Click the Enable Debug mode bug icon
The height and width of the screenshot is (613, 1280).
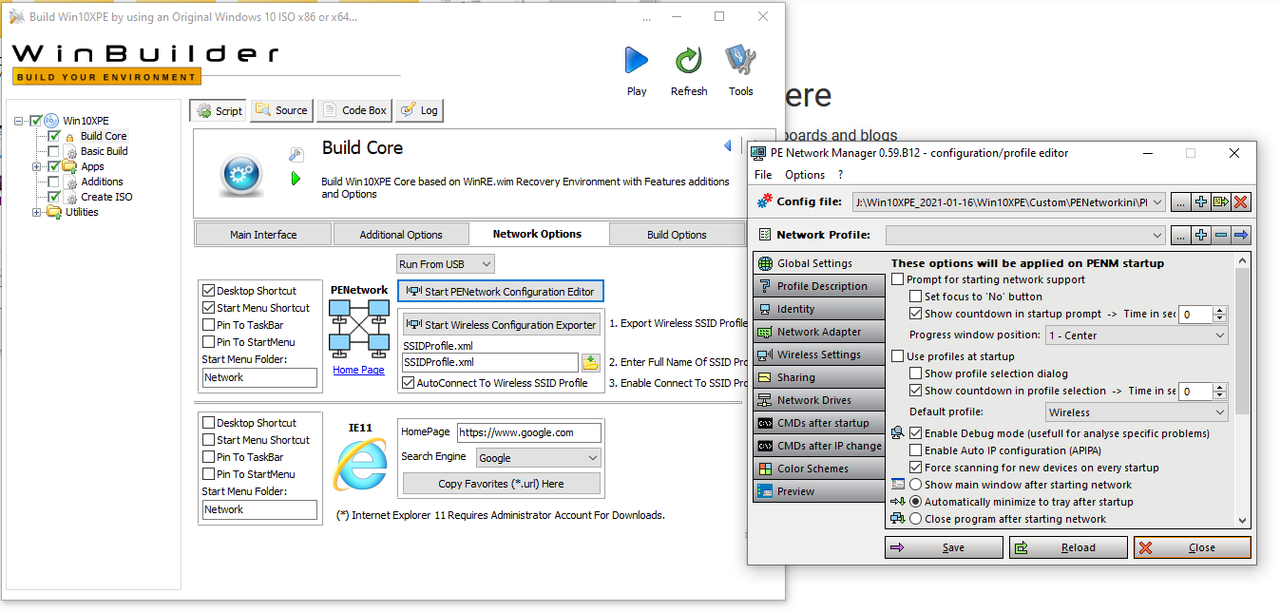[x=897, y=433]
